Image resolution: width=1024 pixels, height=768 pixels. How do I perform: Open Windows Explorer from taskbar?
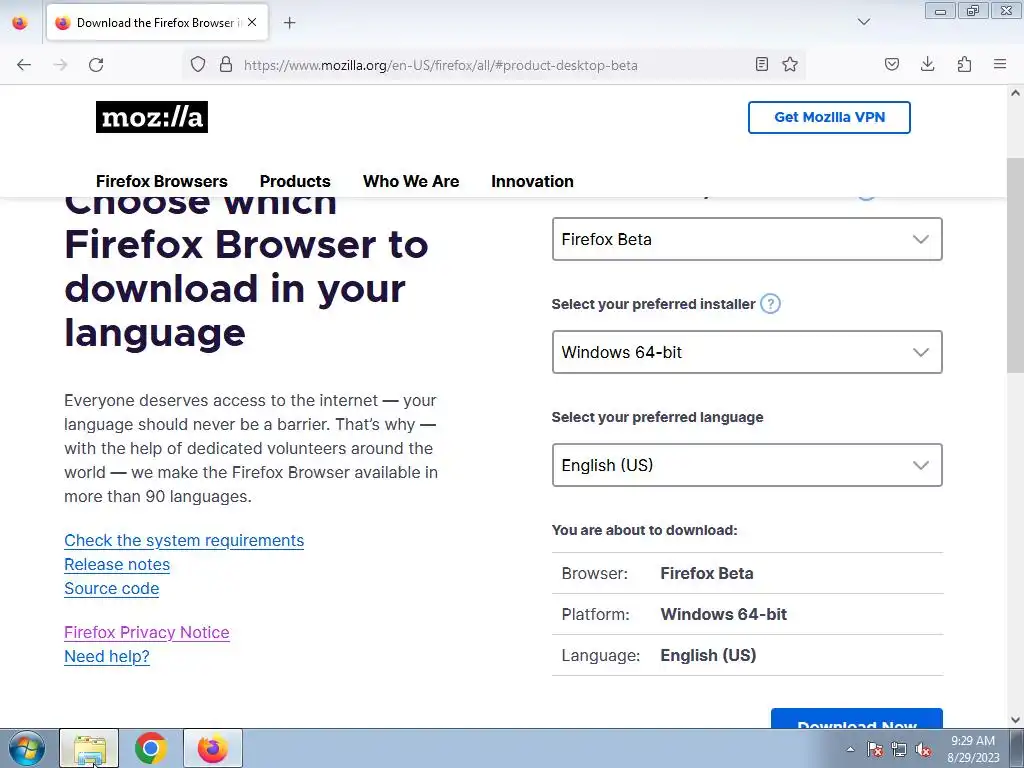(x=89, y=748)
